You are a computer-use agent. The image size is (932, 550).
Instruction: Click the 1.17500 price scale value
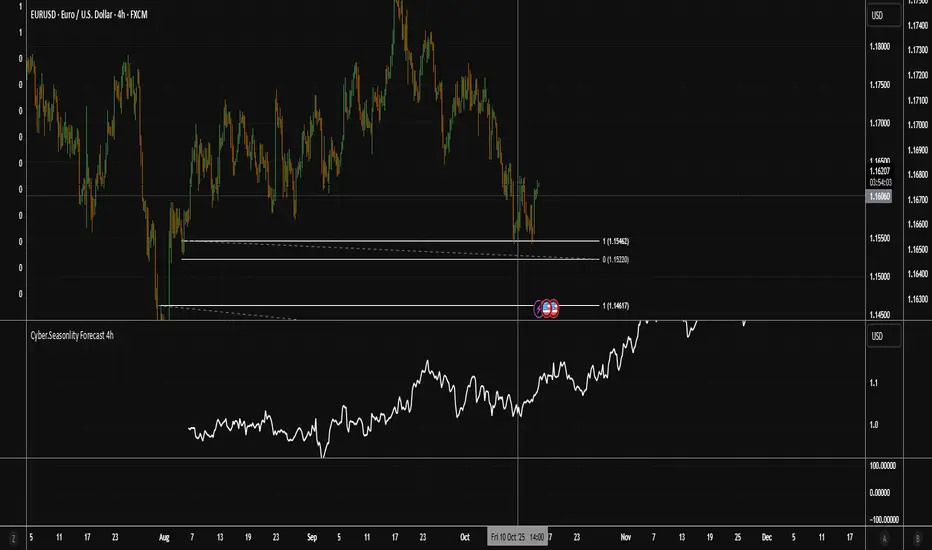880,85
